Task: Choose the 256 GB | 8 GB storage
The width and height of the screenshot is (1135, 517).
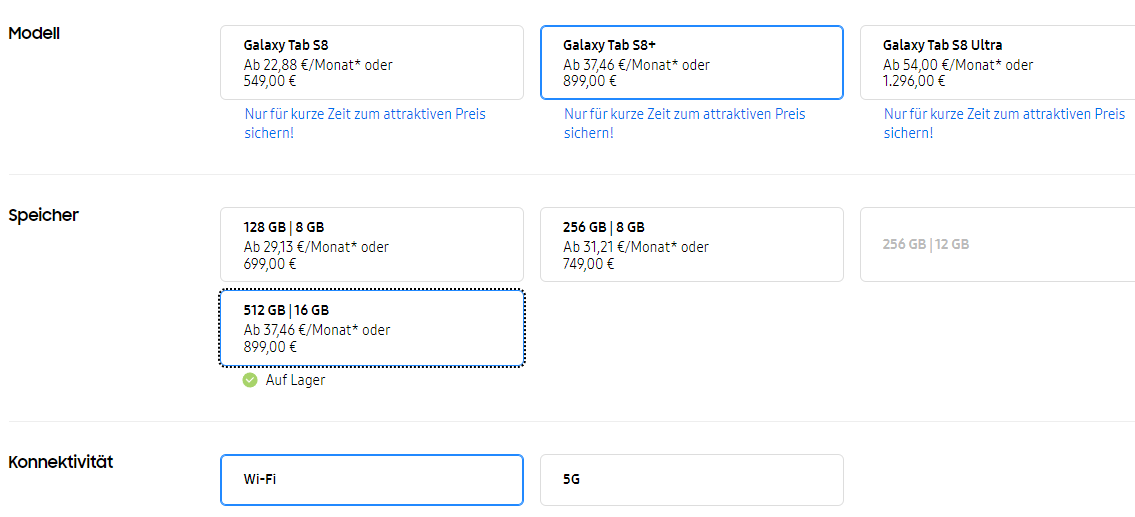Action: (x=692, y=245)
